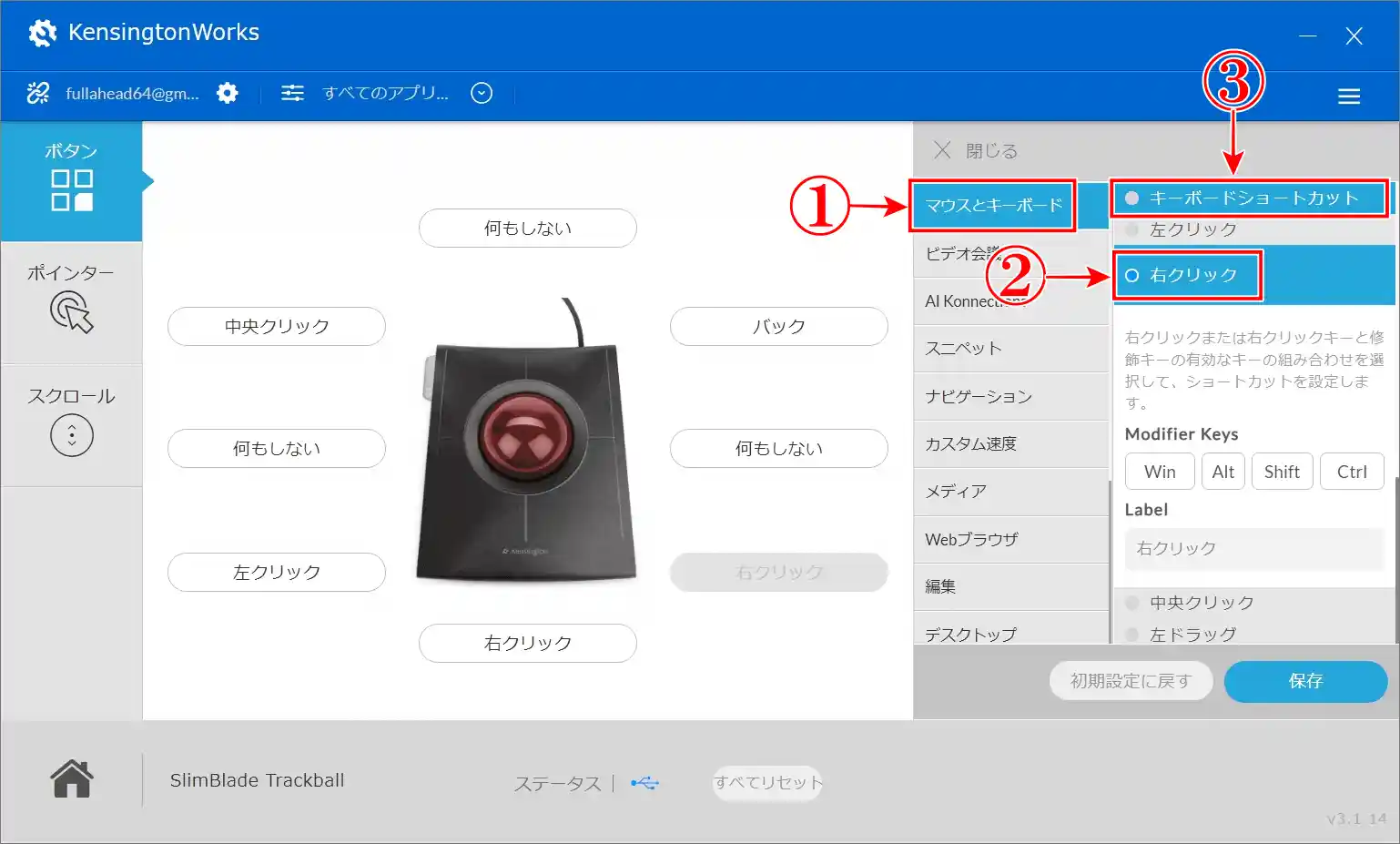Viewport: 1400px width, 844px height.
Task: Open the スクロール settings tab
Action: click(x=71, y=425)
